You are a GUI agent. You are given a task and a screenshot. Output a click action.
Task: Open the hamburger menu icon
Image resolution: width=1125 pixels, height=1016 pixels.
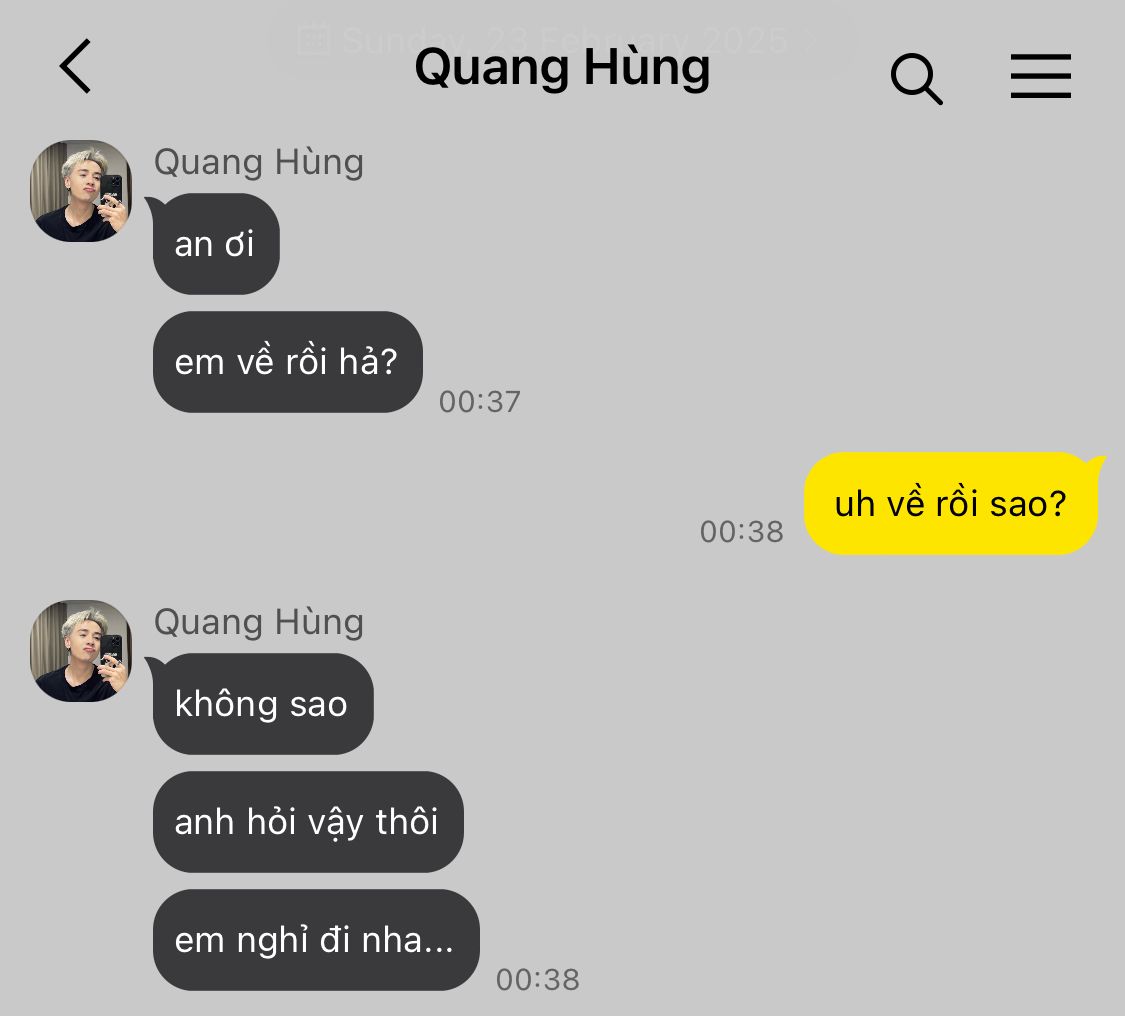tap(1040, 75)
